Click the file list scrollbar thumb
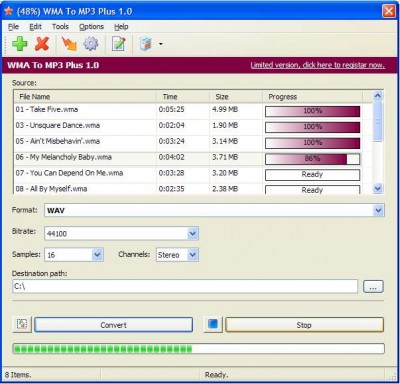This screenshot has width=400, height=384. [378, 122]
